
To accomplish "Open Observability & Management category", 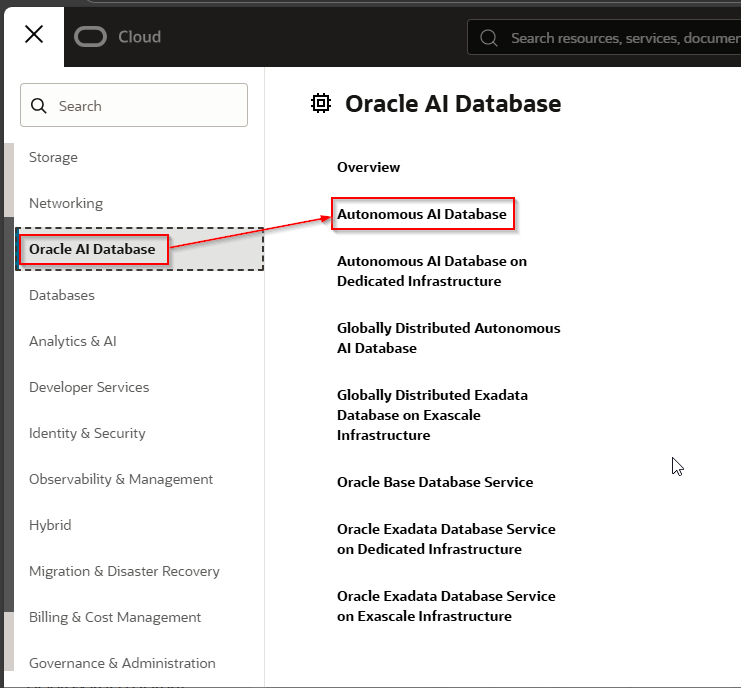I will pyautogui.click(x=121, y=479).
